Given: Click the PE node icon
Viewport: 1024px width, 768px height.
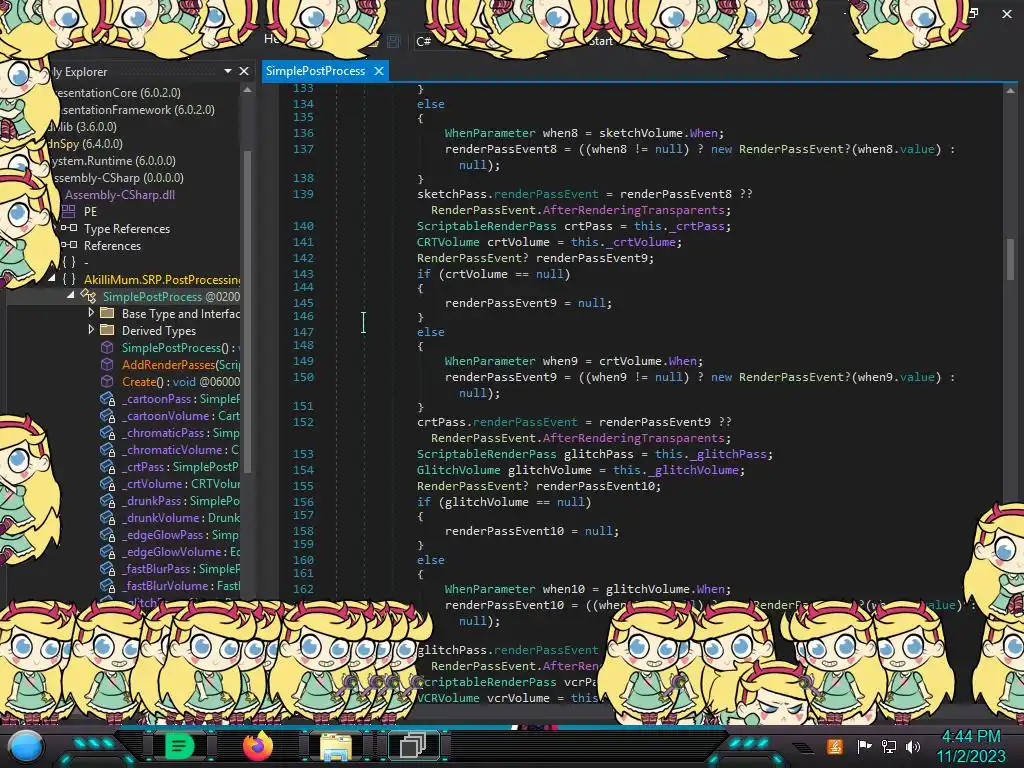Looking at the screenshot, I should pos(69,211).
